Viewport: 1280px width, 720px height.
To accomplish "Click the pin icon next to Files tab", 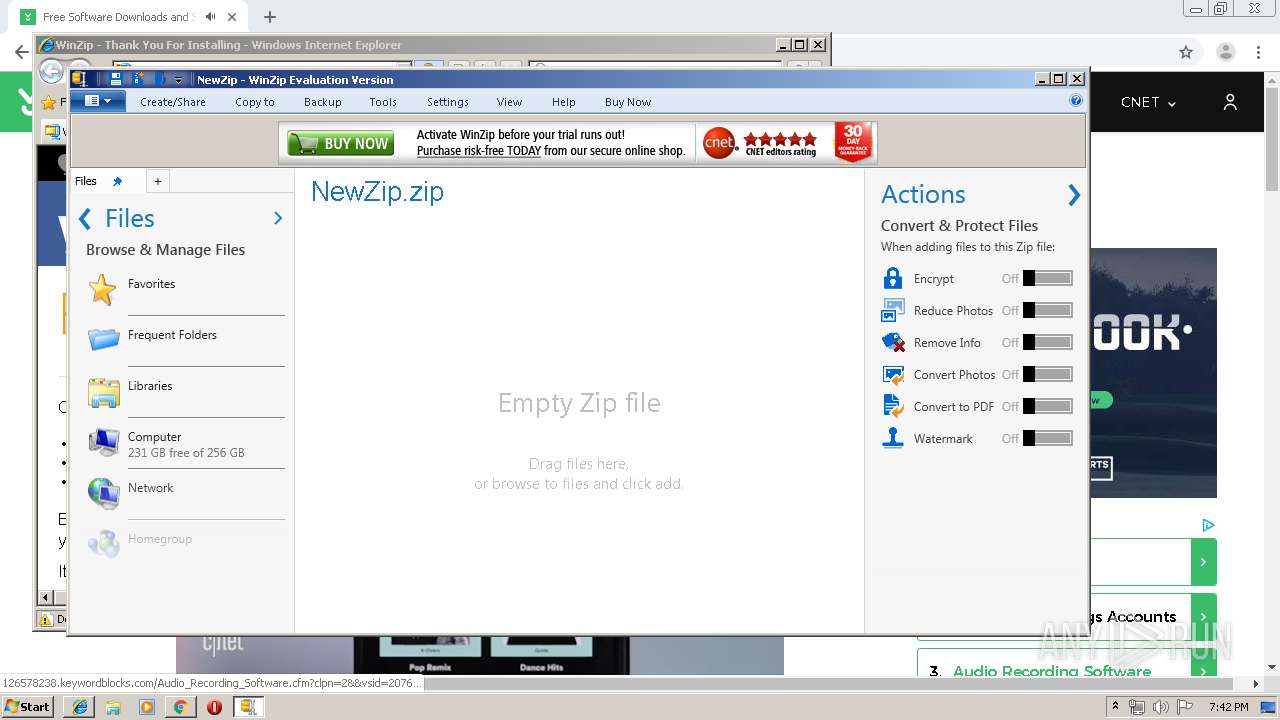I will coord(117,181).
